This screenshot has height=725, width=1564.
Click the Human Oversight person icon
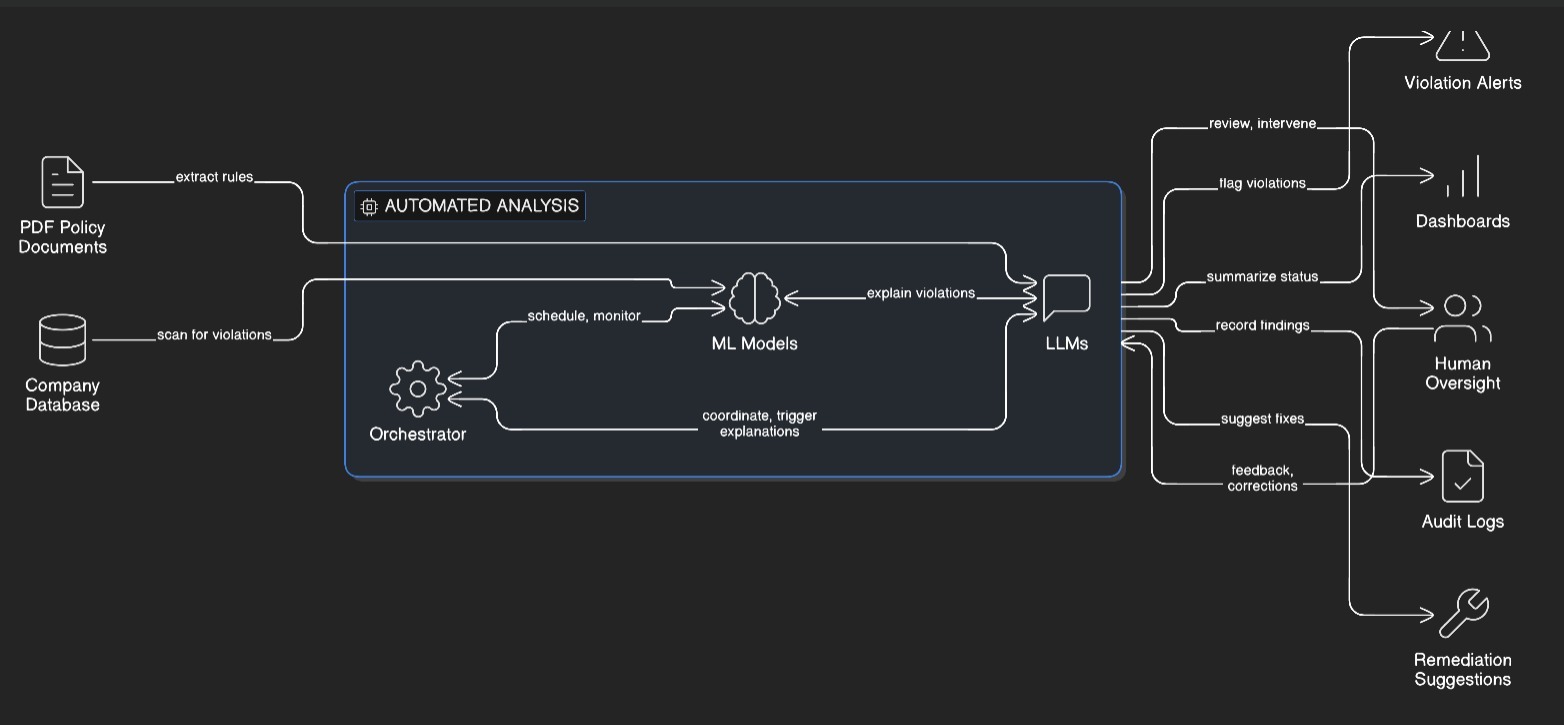coord(1463,316)
